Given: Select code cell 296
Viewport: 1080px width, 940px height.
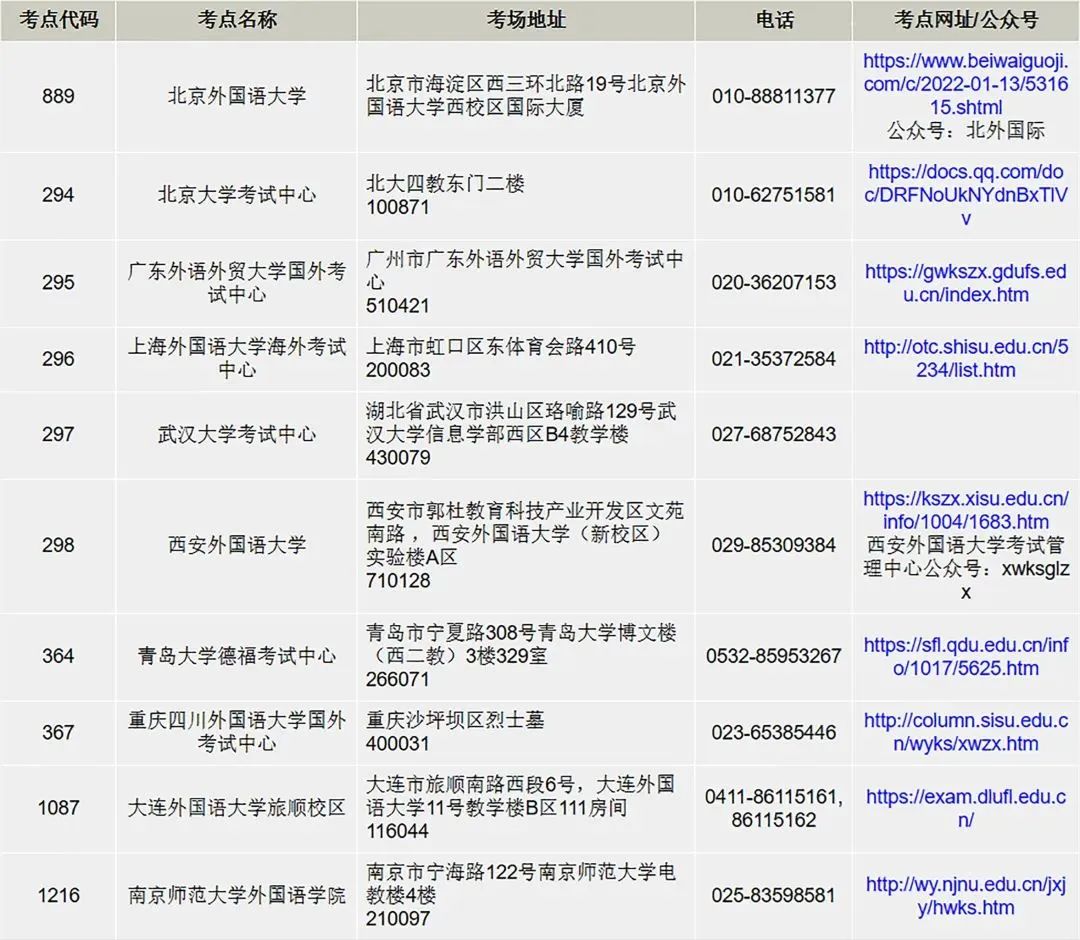Looking at the screenshot, I should (59, 359).
